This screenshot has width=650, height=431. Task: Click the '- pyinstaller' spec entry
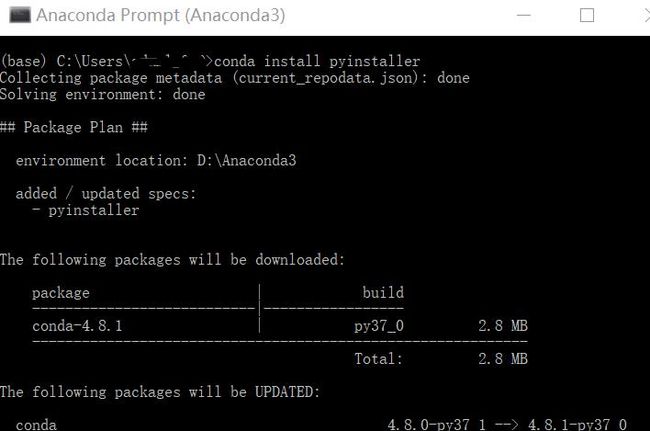[85, 210]
